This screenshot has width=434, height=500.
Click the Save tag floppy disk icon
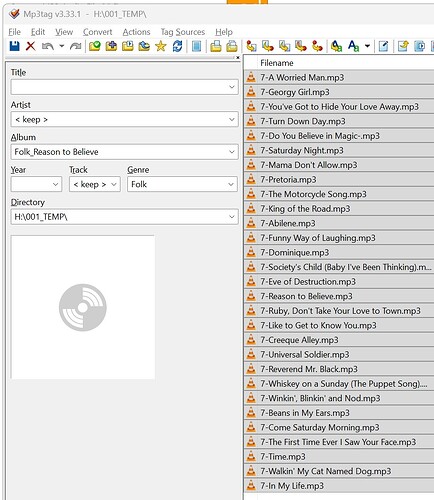point(14,46)
